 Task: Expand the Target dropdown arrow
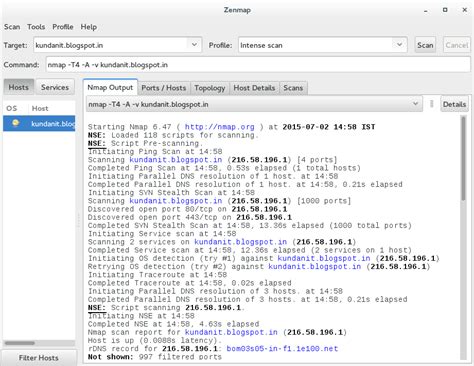coord(194,44)
